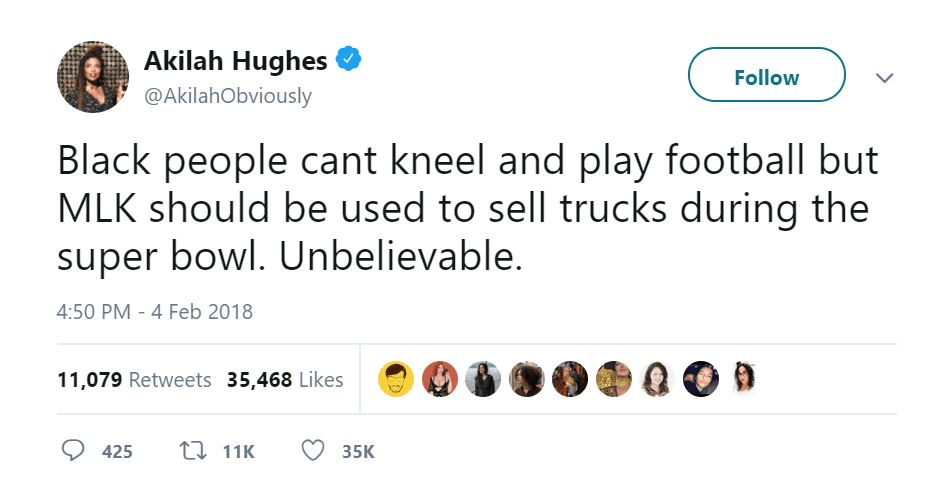This screenshot has height=484, width=947.
Task: Click the 11K retweet count
Action: (x=239, y=452)
